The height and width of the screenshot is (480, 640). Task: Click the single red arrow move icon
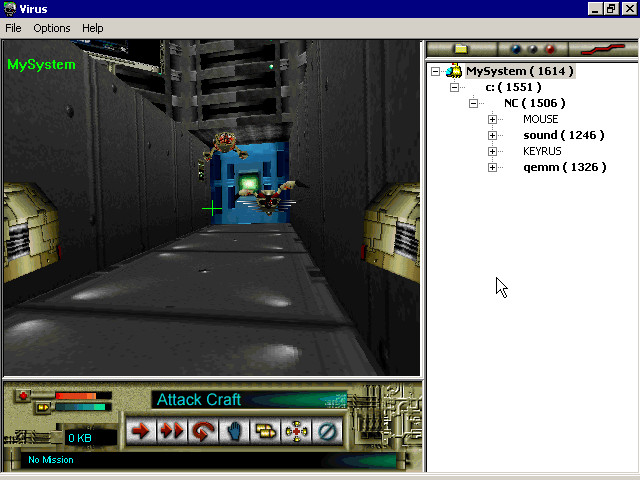click(x=141, y=431)
